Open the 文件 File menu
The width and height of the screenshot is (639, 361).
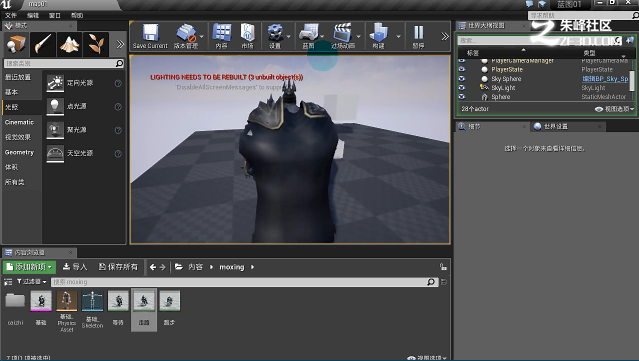[x=11, y=15]
